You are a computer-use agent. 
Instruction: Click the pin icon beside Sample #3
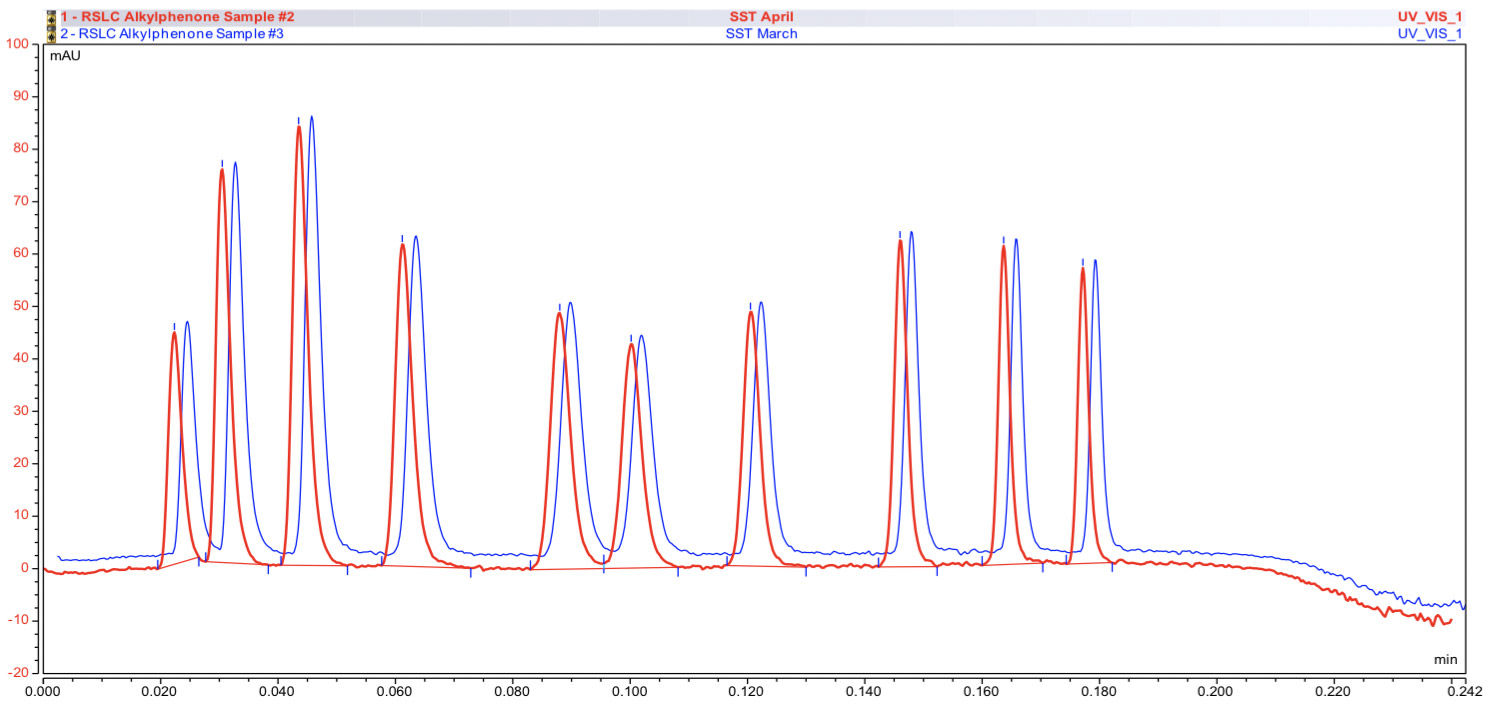pyautogui.click(x=51, y=34)
